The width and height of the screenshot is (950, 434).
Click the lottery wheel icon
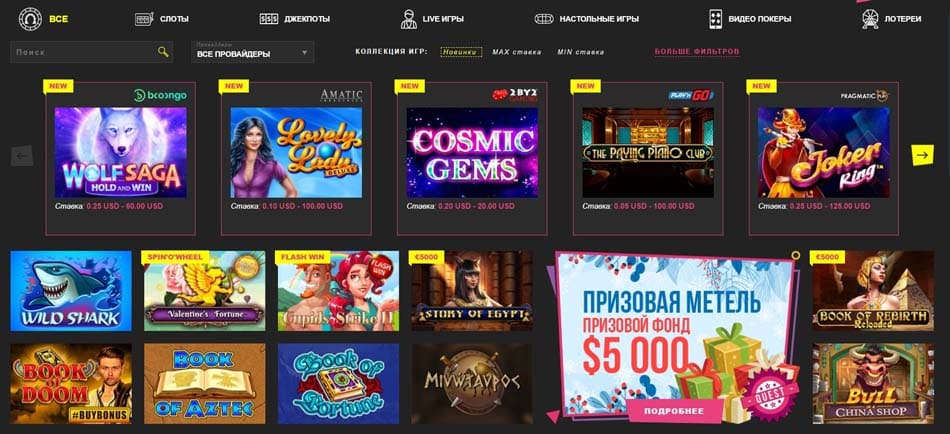[x=870, y=19]
